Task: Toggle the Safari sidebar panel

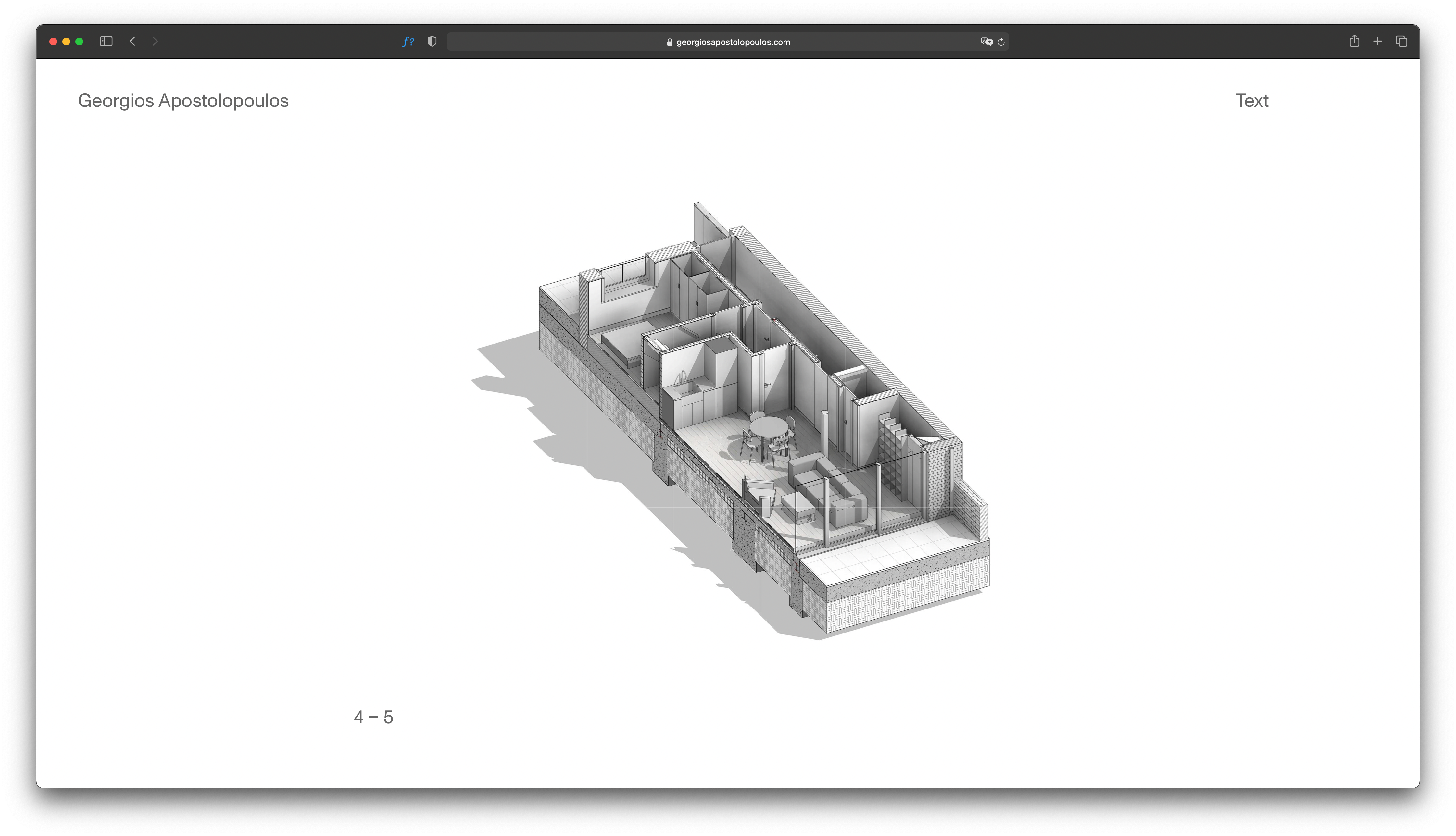Action: point(106,41)
